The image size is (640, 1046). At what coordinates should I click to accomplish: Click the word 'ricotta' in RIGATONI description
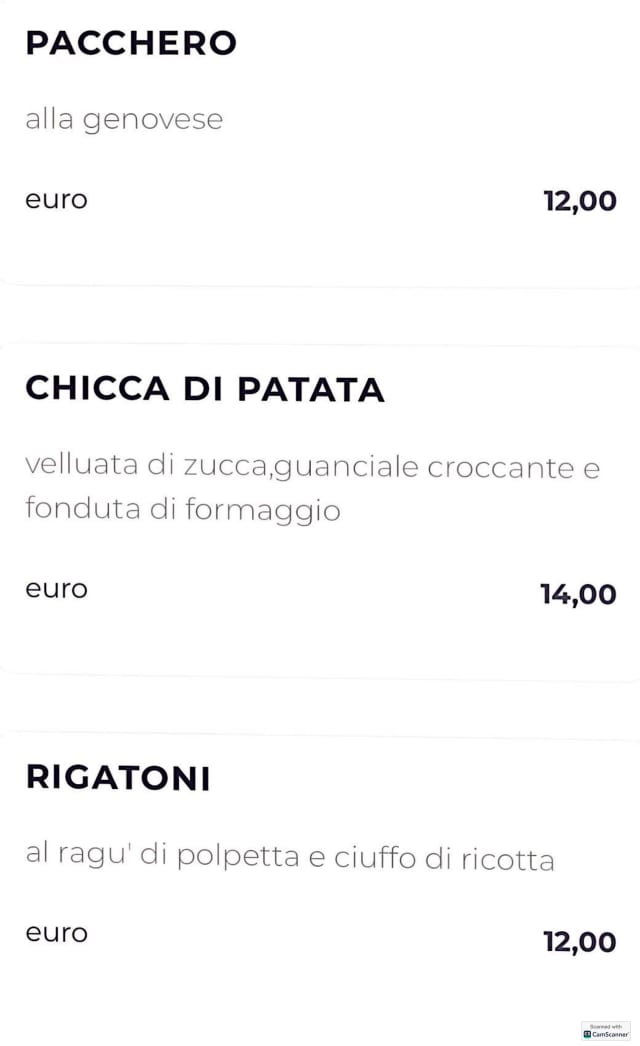click(507, 859)
